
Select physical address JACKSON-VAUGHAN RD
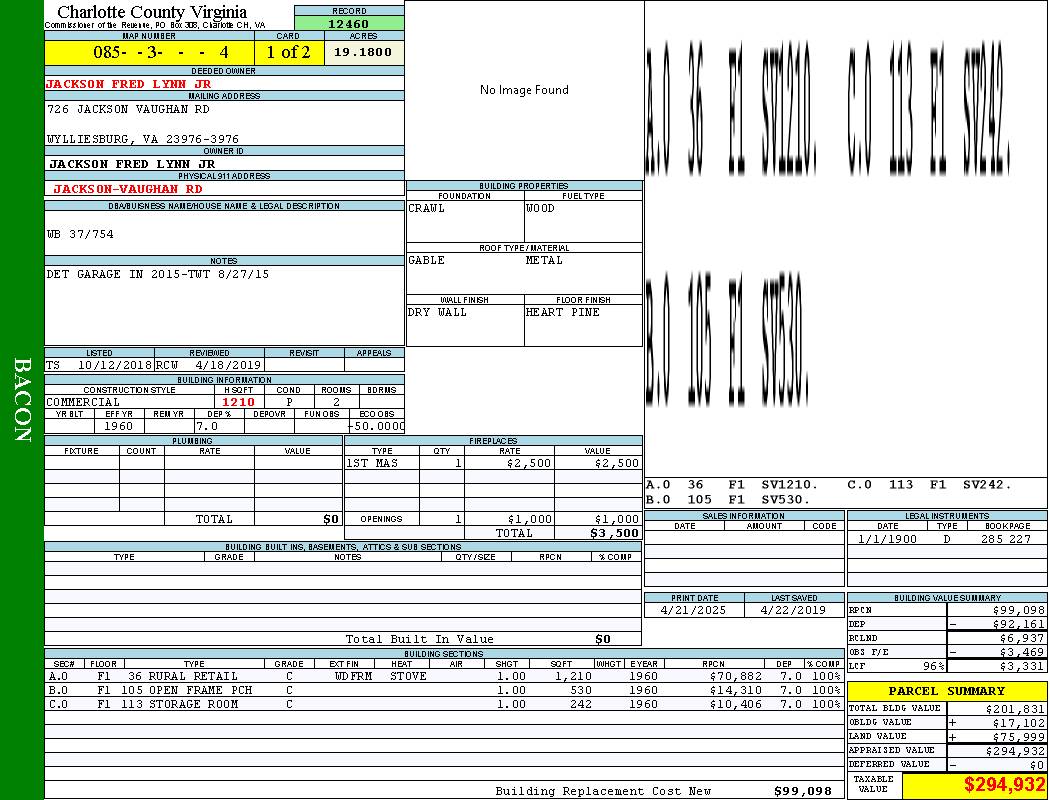pos(128,189)
